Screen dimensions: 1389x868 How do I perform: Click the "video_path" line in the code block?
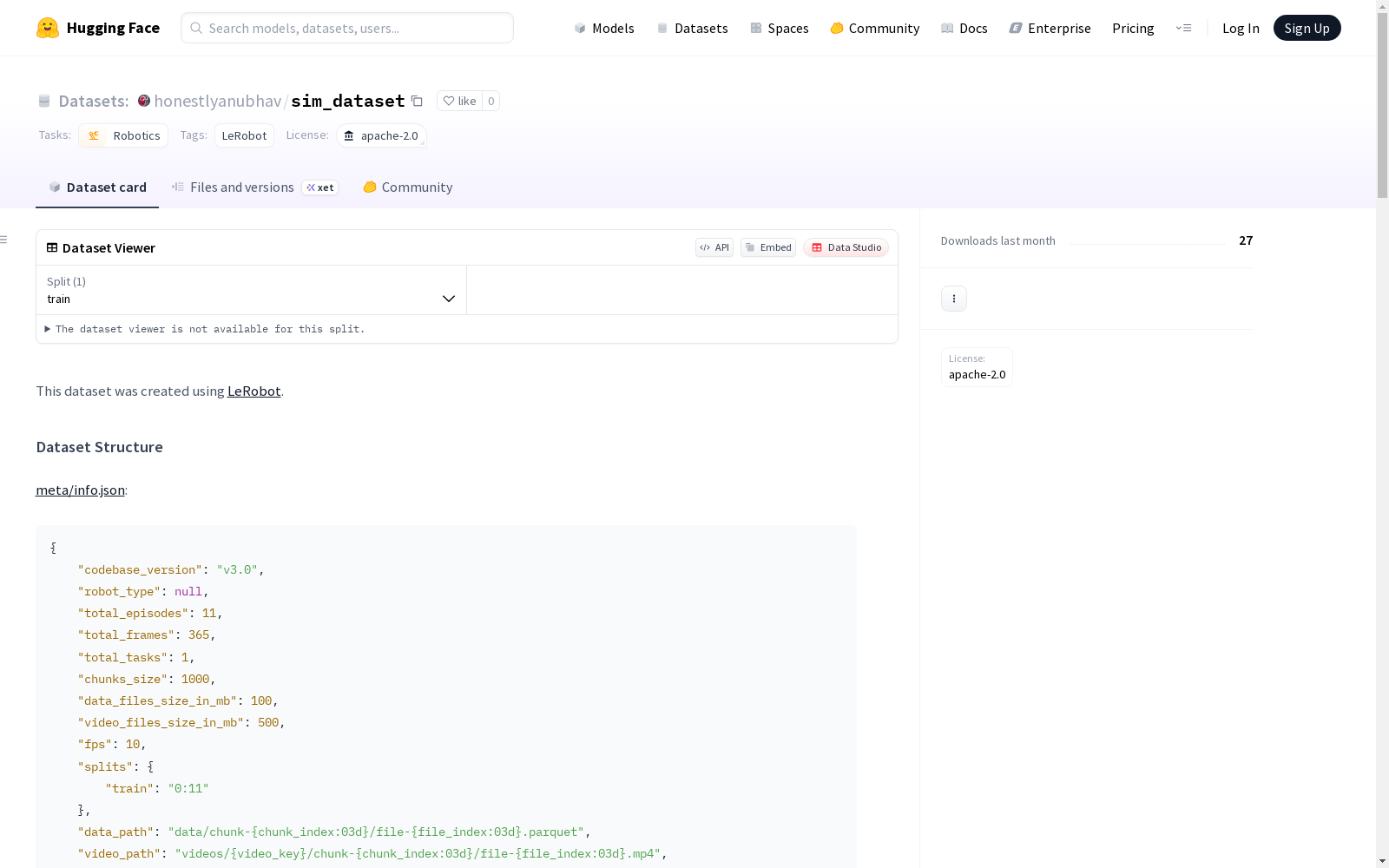(x=372, y=853)
